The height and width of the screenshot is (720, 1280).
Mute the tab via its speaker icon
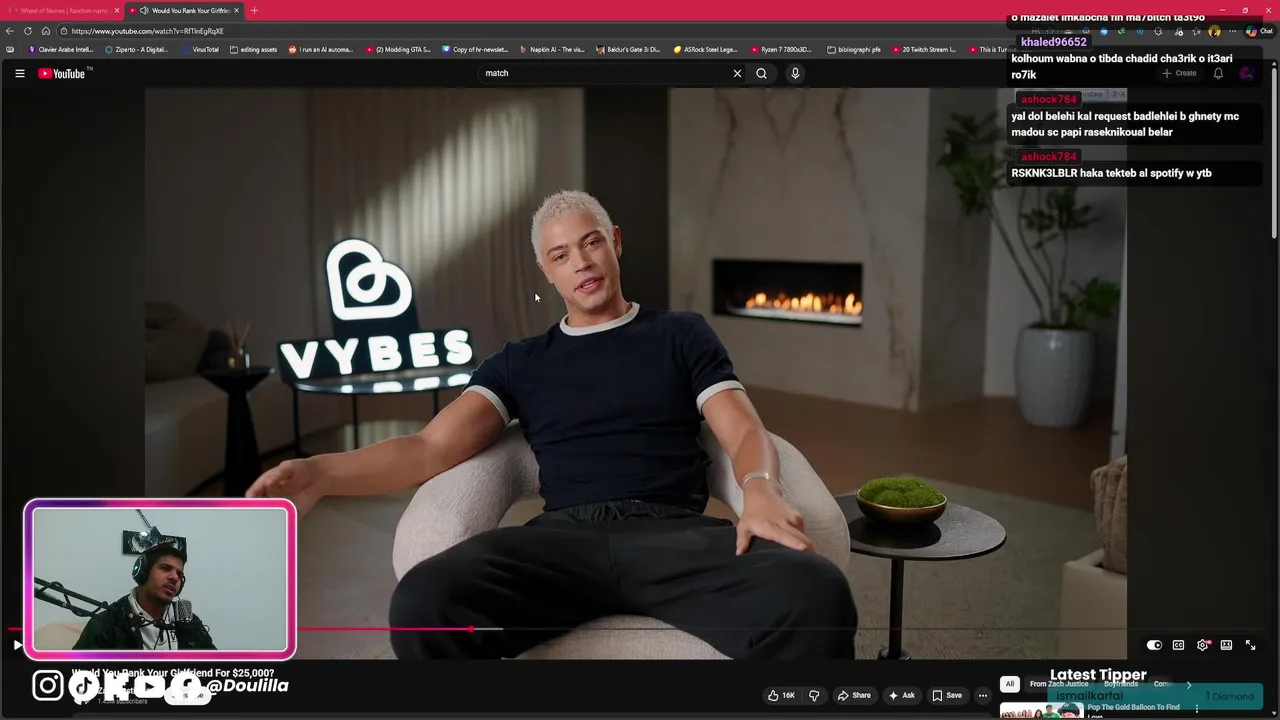click(x=144, y=10)
